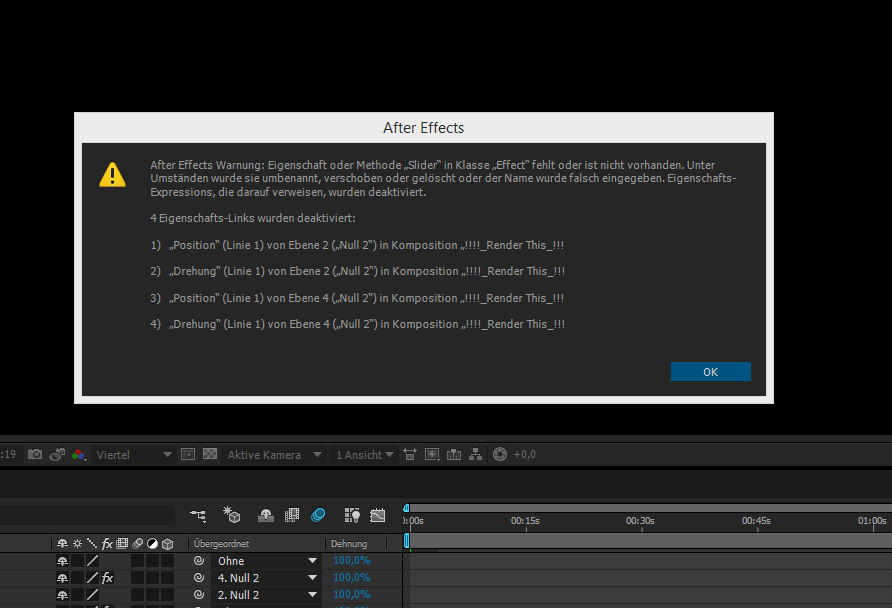Toggle the fx effects switch on the 4. Null 2 row

[x=107, y=578]
